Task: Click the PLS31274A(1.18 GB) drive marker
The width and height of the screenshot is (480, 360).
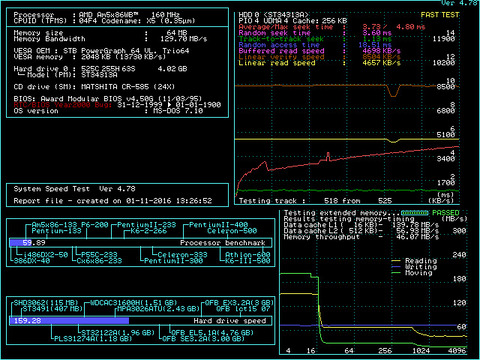Action: click(93, 339)
